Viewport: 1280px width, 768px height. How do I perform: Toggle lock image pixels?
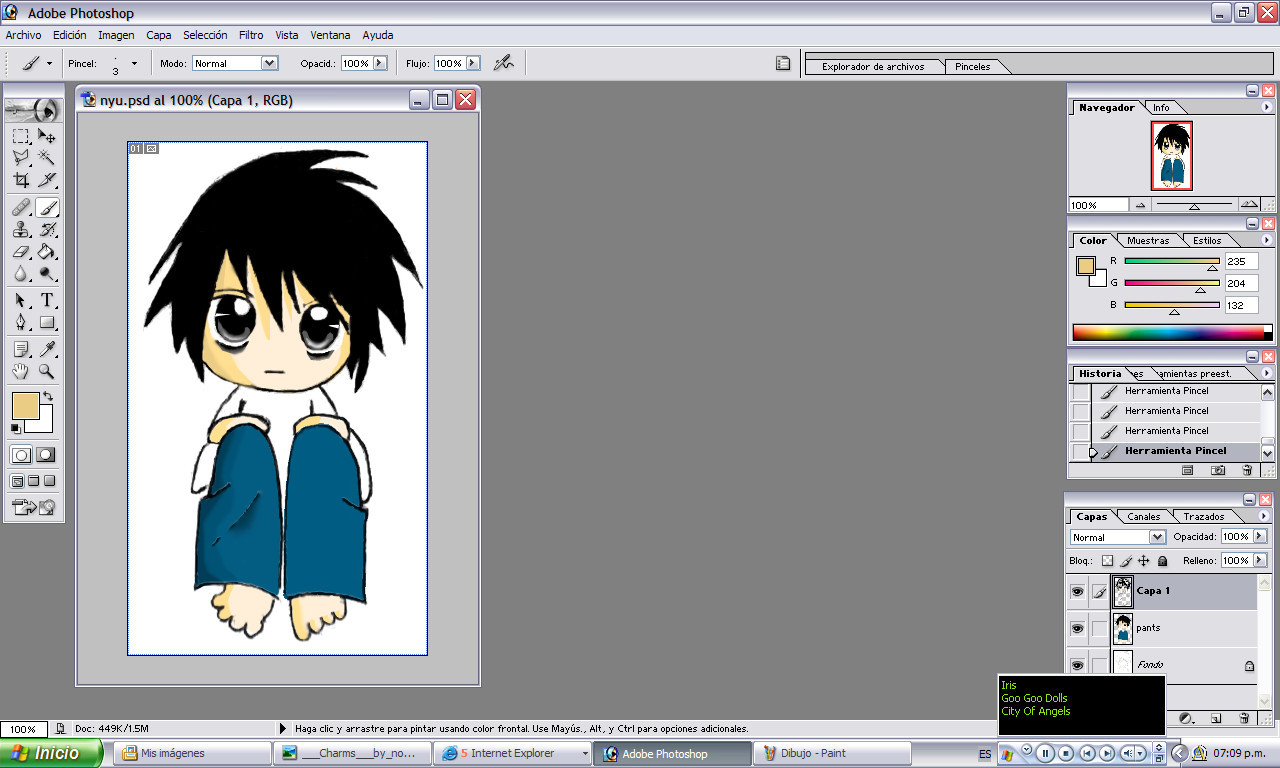coord(1126,561)
